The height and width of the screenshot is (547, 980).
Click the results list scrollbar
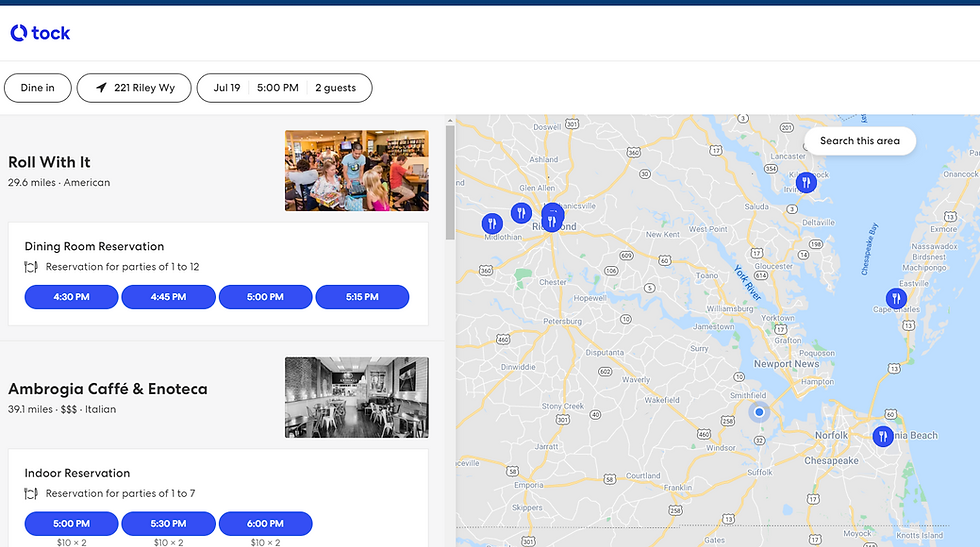click(450, 183)
